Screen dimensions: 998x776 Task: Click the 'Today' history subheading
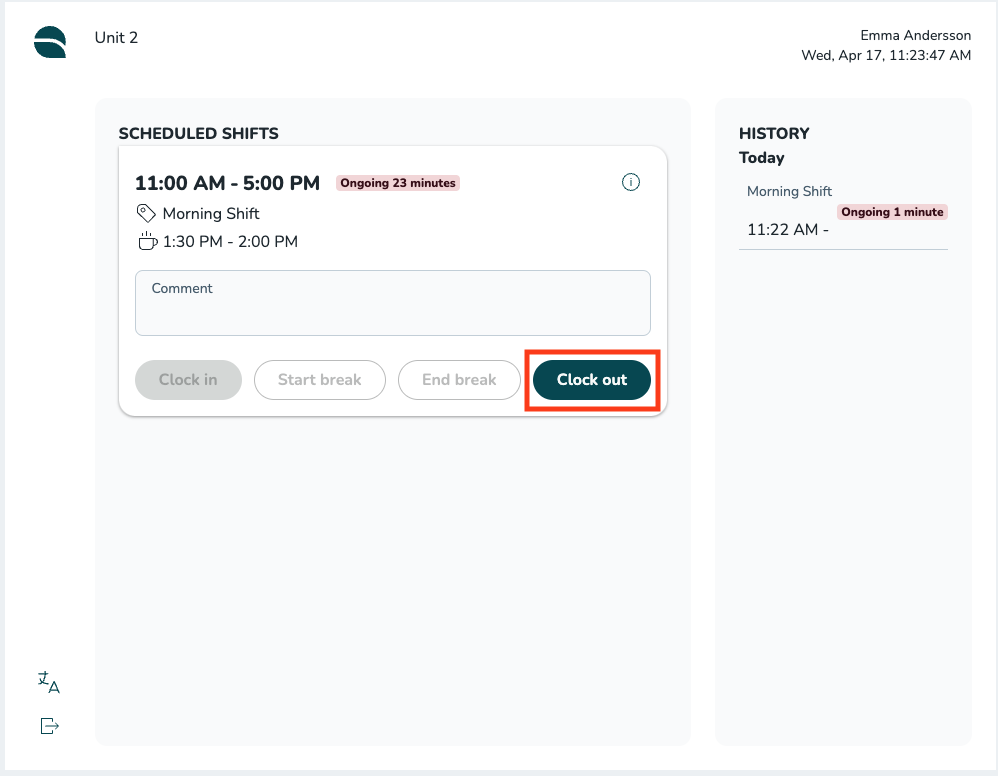click(x=761, y=158)
